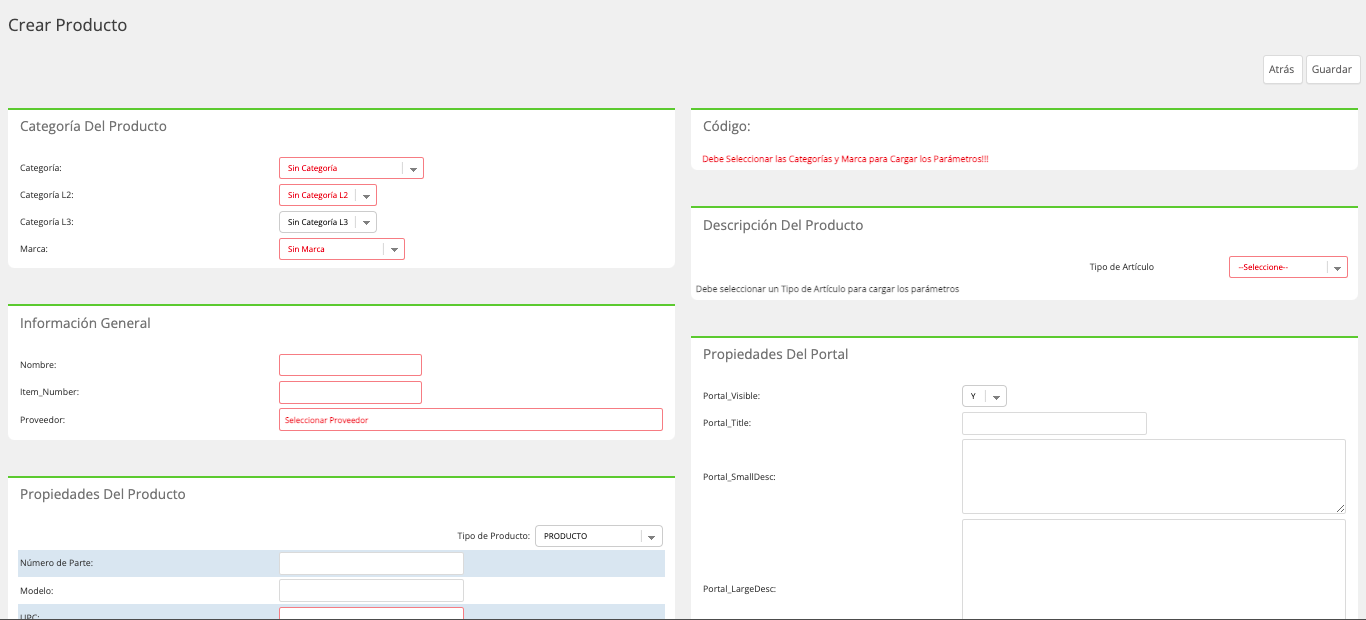Click the 'Portal_Visible:' label
1366x620 pixels.
(732, 396)
